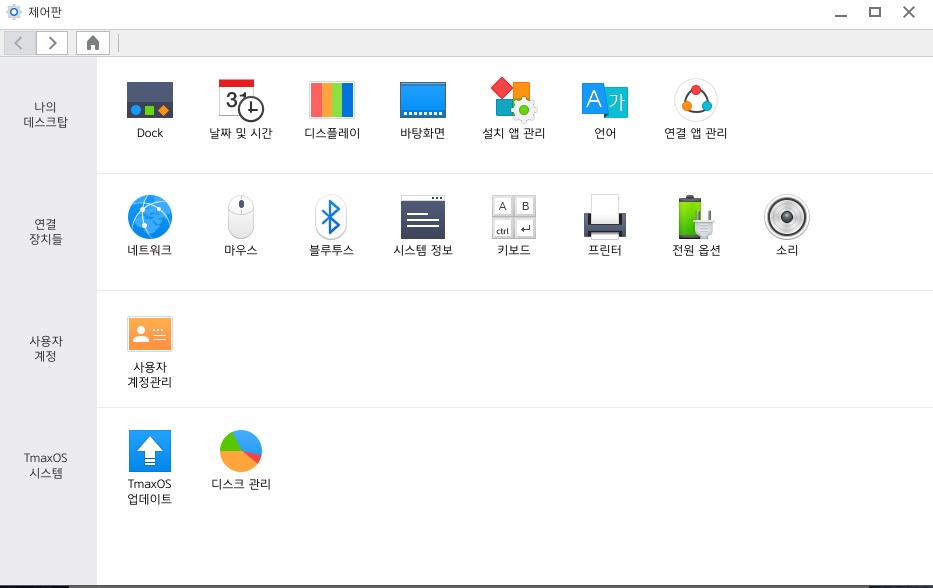Viewport: 933px width, 588px height.
Task: Open 디스크 관리 pie chart icon
Action: pos(241,451)
